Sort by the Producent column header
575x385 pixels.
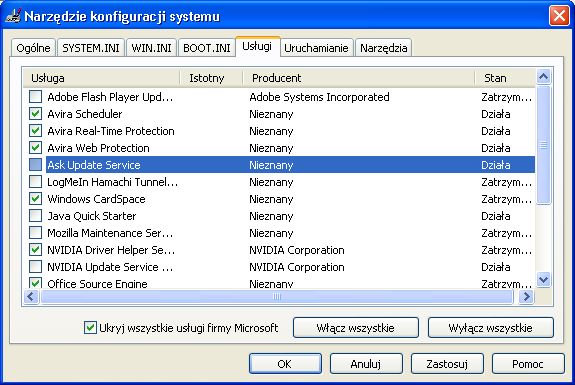[x=358, y=78]
